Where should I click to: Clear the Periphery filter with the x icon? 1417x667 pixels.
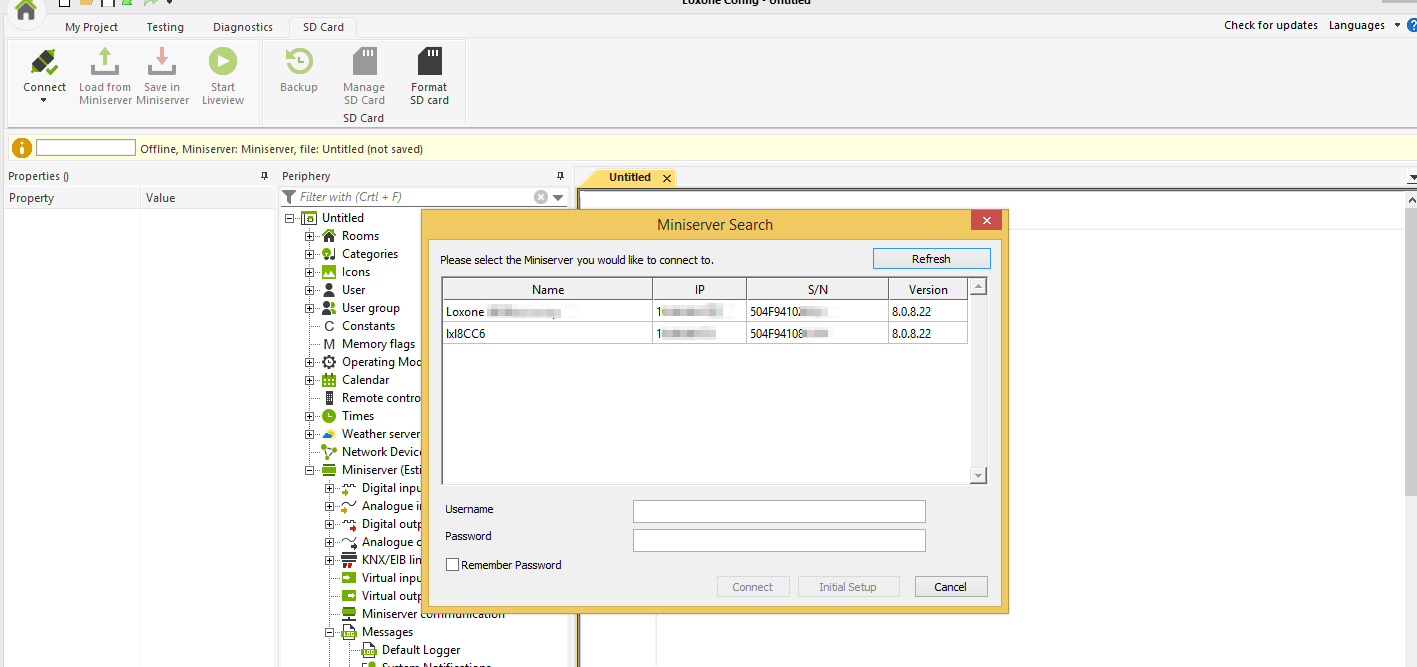point(539,196)
